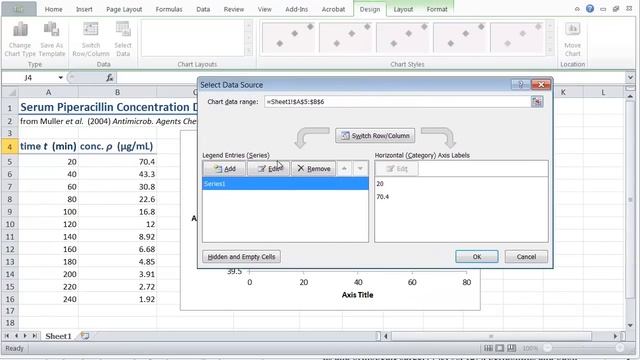Select column A header
The height and width of the screenshot is (360, 640).
pos(48,92)
